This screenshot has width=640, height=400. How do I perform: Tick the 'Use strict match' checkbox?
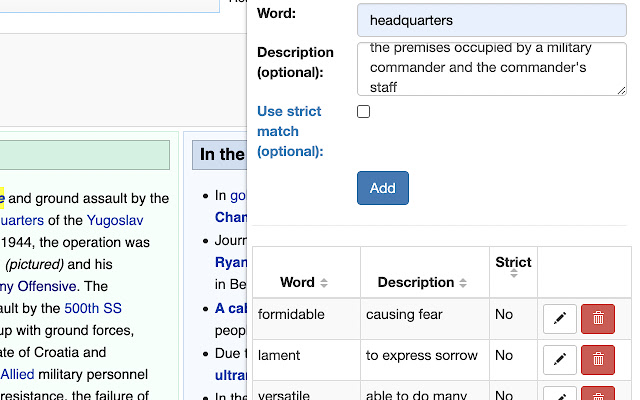[x=363, y=111]
